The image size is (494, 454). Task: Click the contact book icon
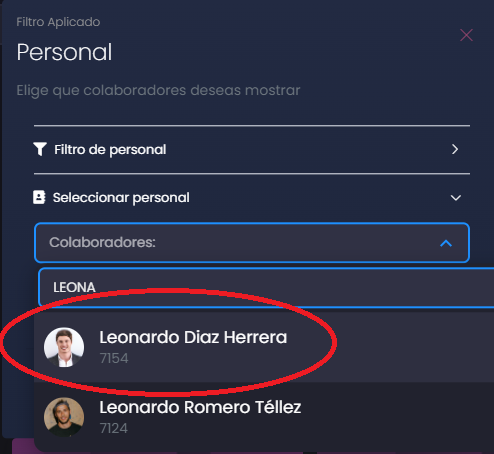(39, 197)
